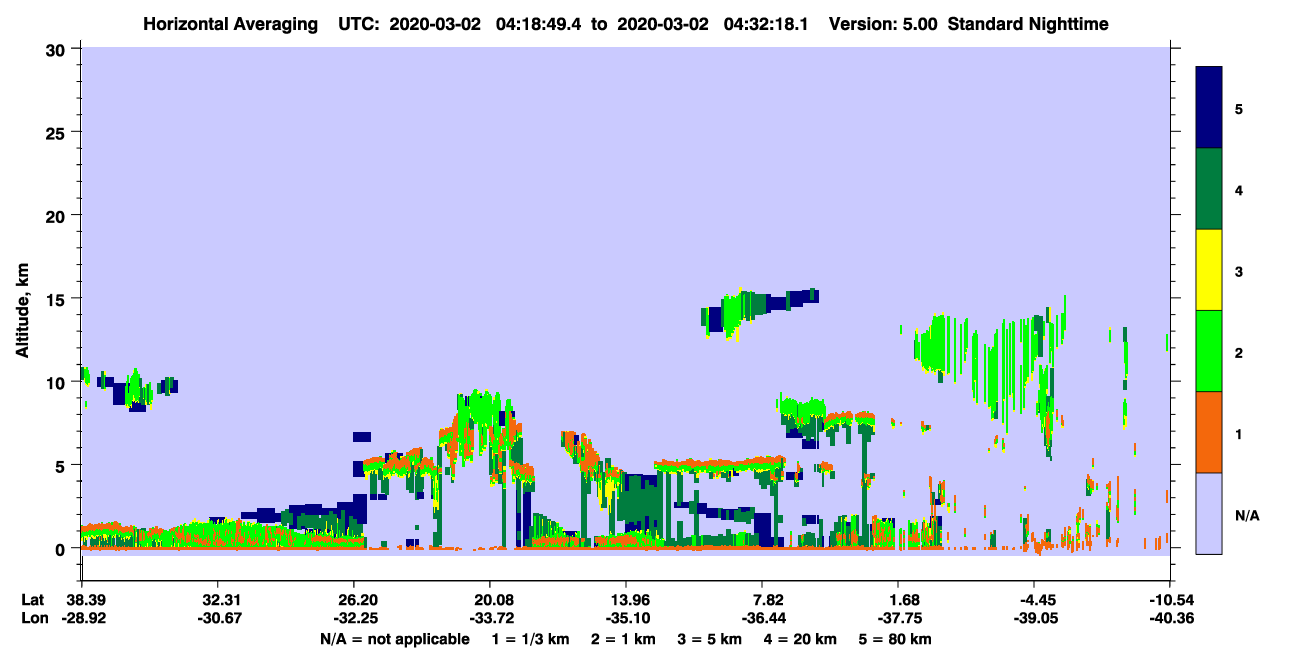
Task: Click the 30 tick label on altitude axis
Action: [59, 49]
